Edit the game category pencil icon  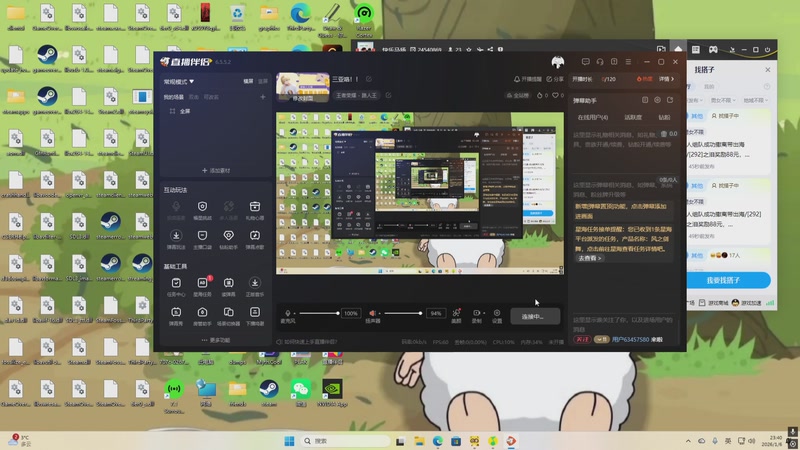click(388, 95)
